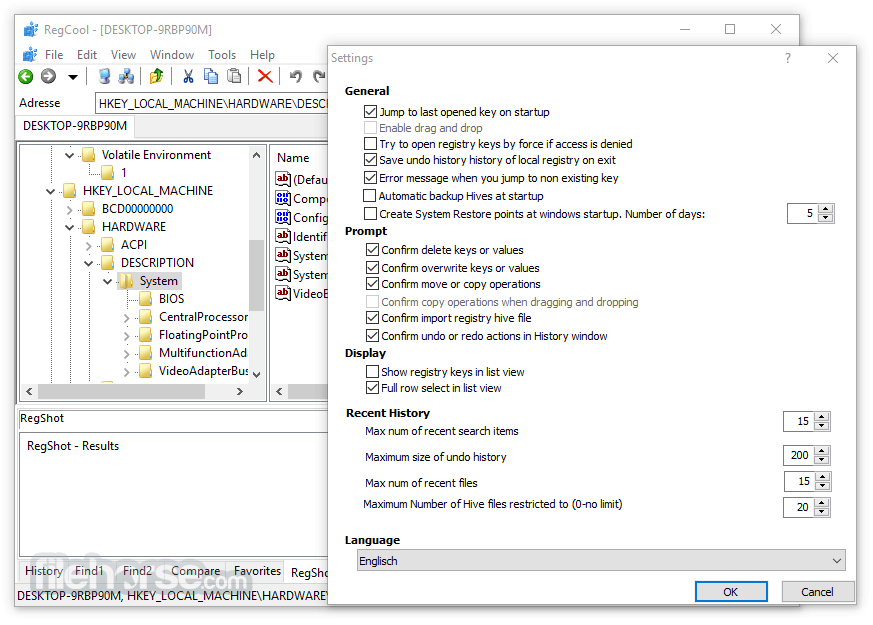Open the File menu
Image resolution: width=873 pixels, height=625 pixels.
point(54,55)
